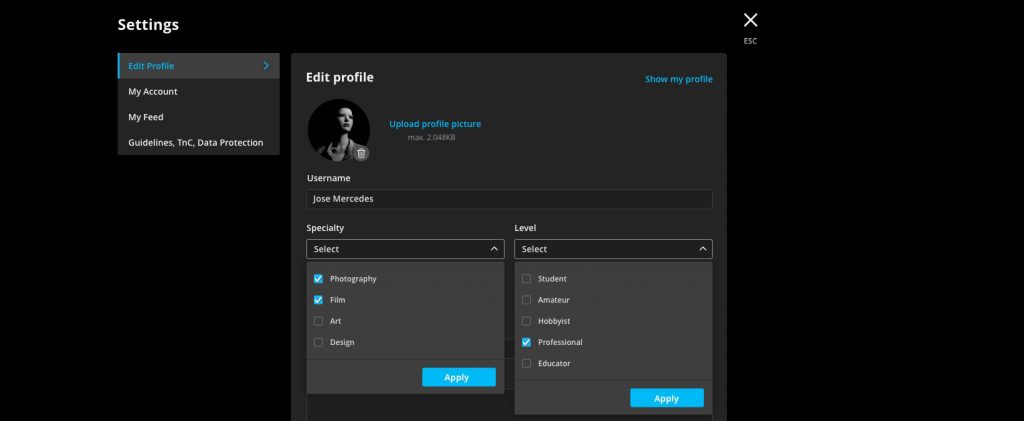
Task: Enable the Design specialty checkbox
Action: [x=318, y=342]
